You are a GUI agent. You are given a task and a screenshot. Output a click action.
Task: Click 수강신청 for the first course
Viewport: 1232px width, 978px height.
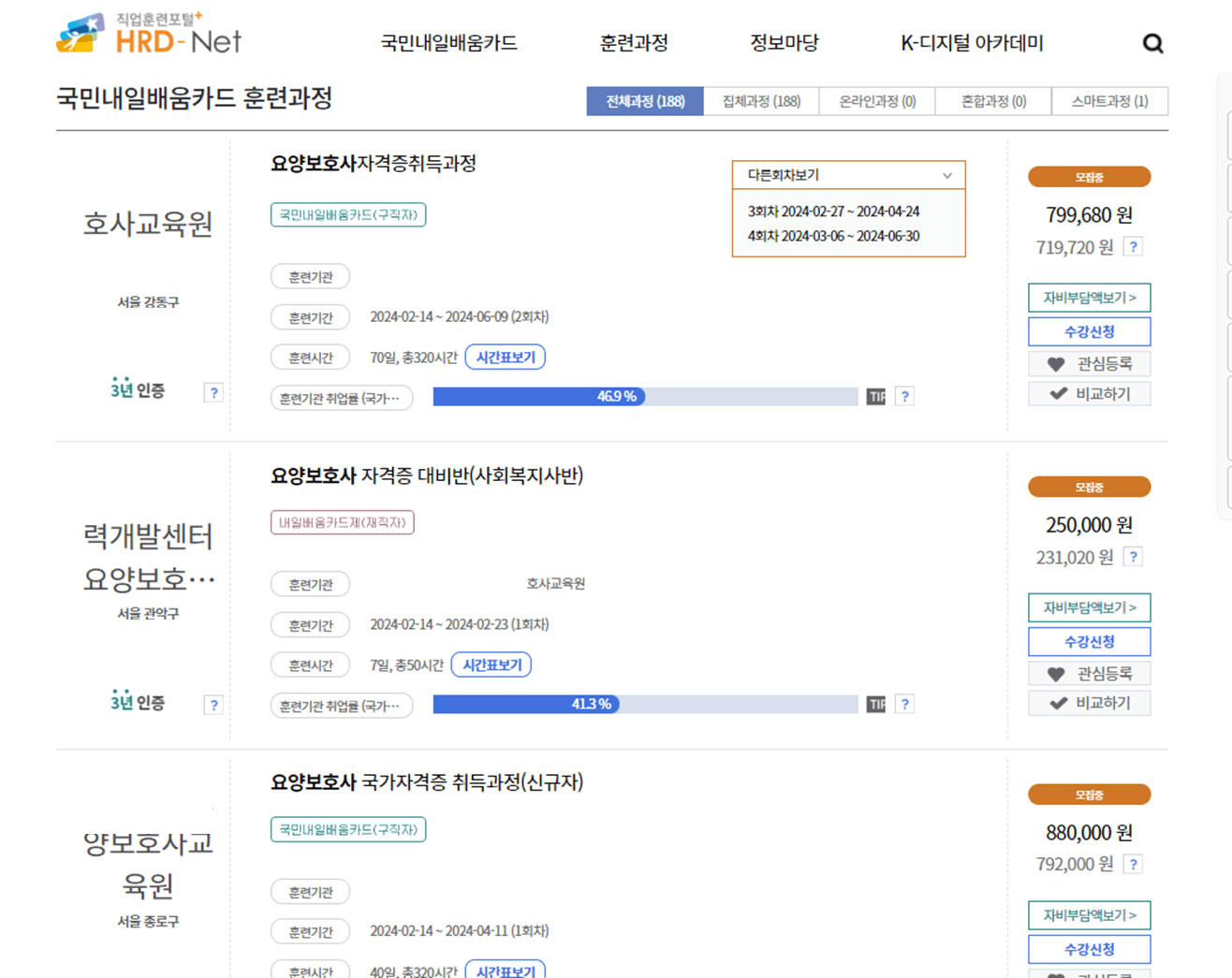coord(1089,331)
